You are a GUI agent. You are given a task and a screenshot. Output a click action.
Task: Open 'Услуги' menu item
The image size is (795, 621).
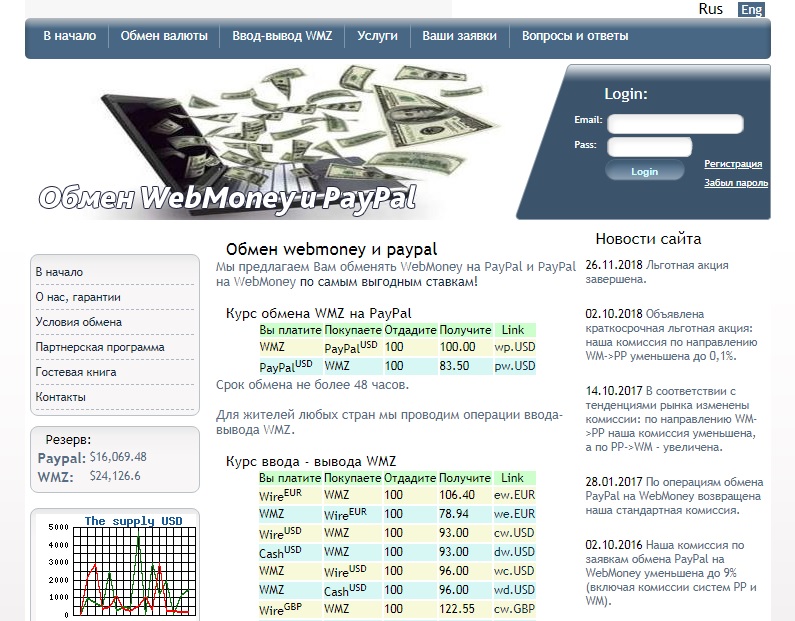pos(377,36)
